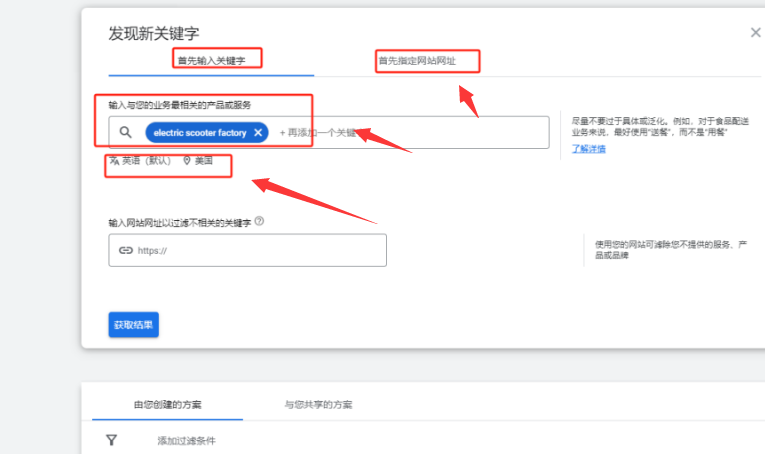Select the 与您共享的方案 tab
Image resolution: width=765 pixels, height=454 pixels.
[317, 405]
